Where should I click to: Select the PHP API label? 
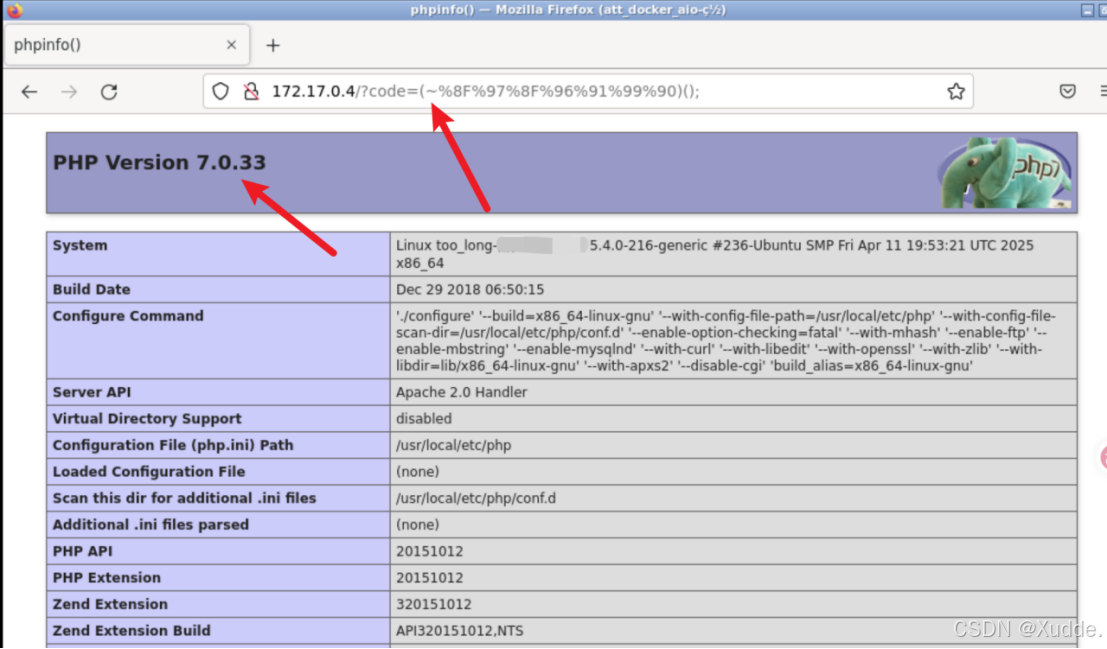(83, 551)
